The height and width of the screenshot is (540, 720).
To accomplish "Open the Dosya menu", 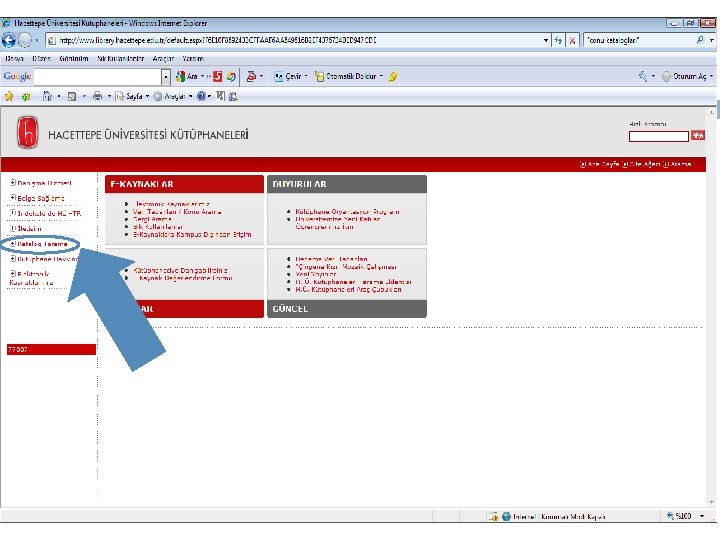I will [x=14, y=58].
